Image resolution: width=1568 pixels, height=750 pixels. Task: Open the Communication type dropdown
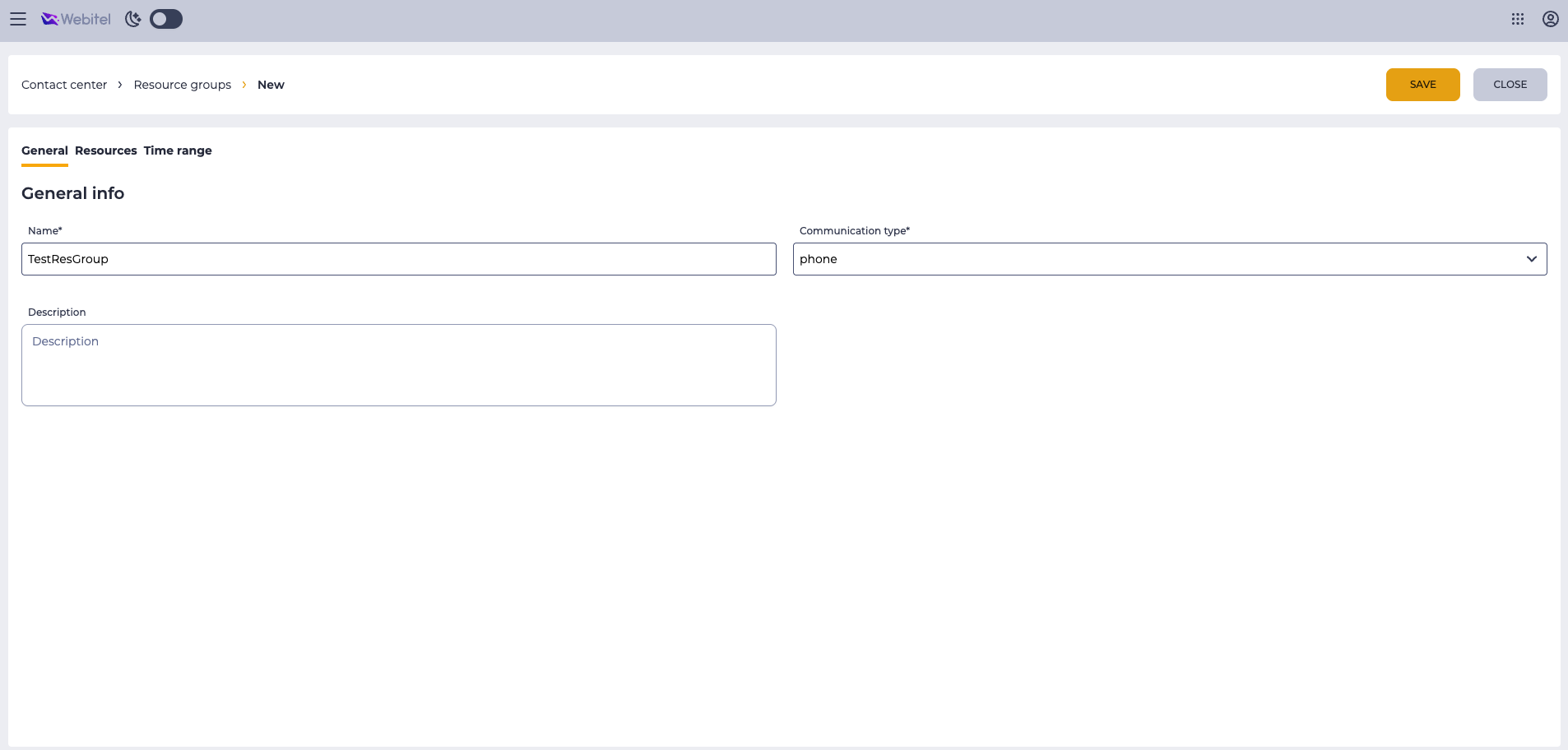point(1169,259)
